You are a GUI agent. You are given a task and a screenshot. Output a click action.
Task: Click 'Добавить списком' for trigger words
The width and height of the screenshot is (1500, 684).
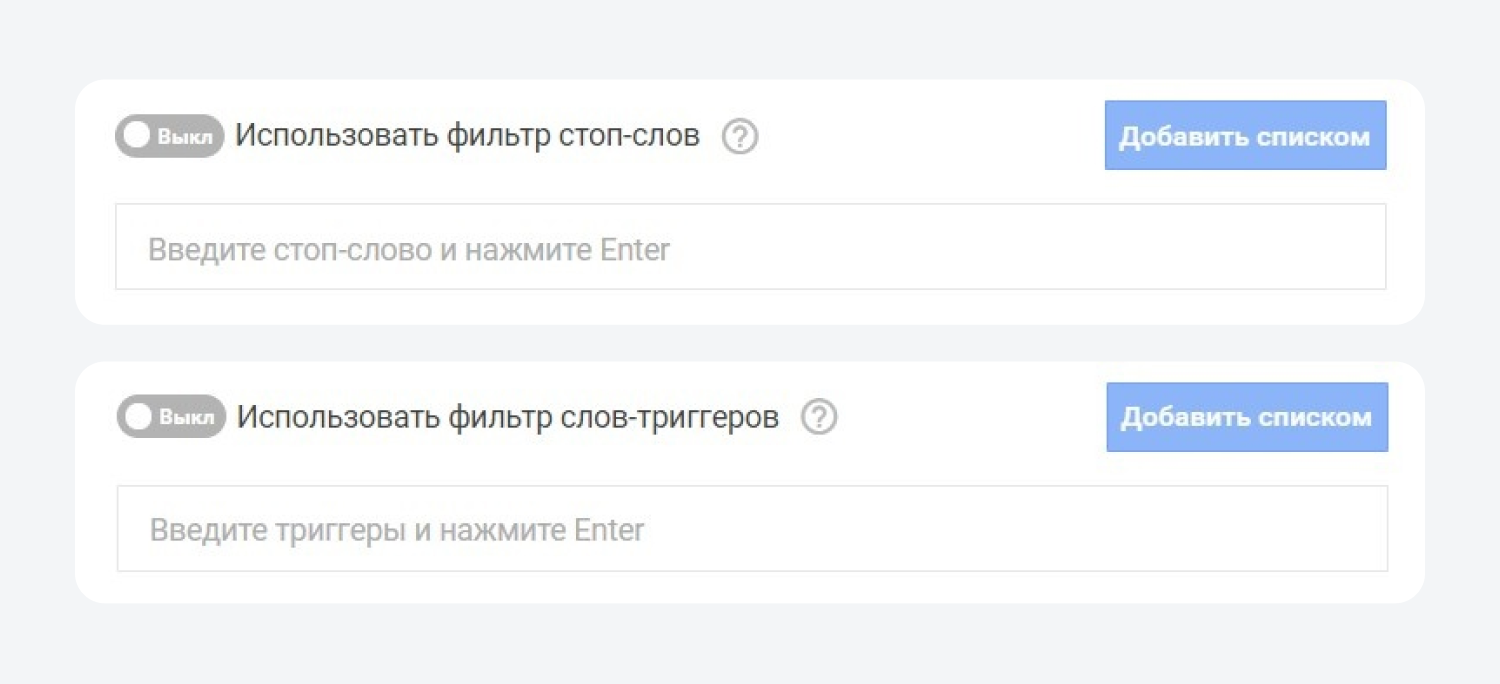(1247, 417)
